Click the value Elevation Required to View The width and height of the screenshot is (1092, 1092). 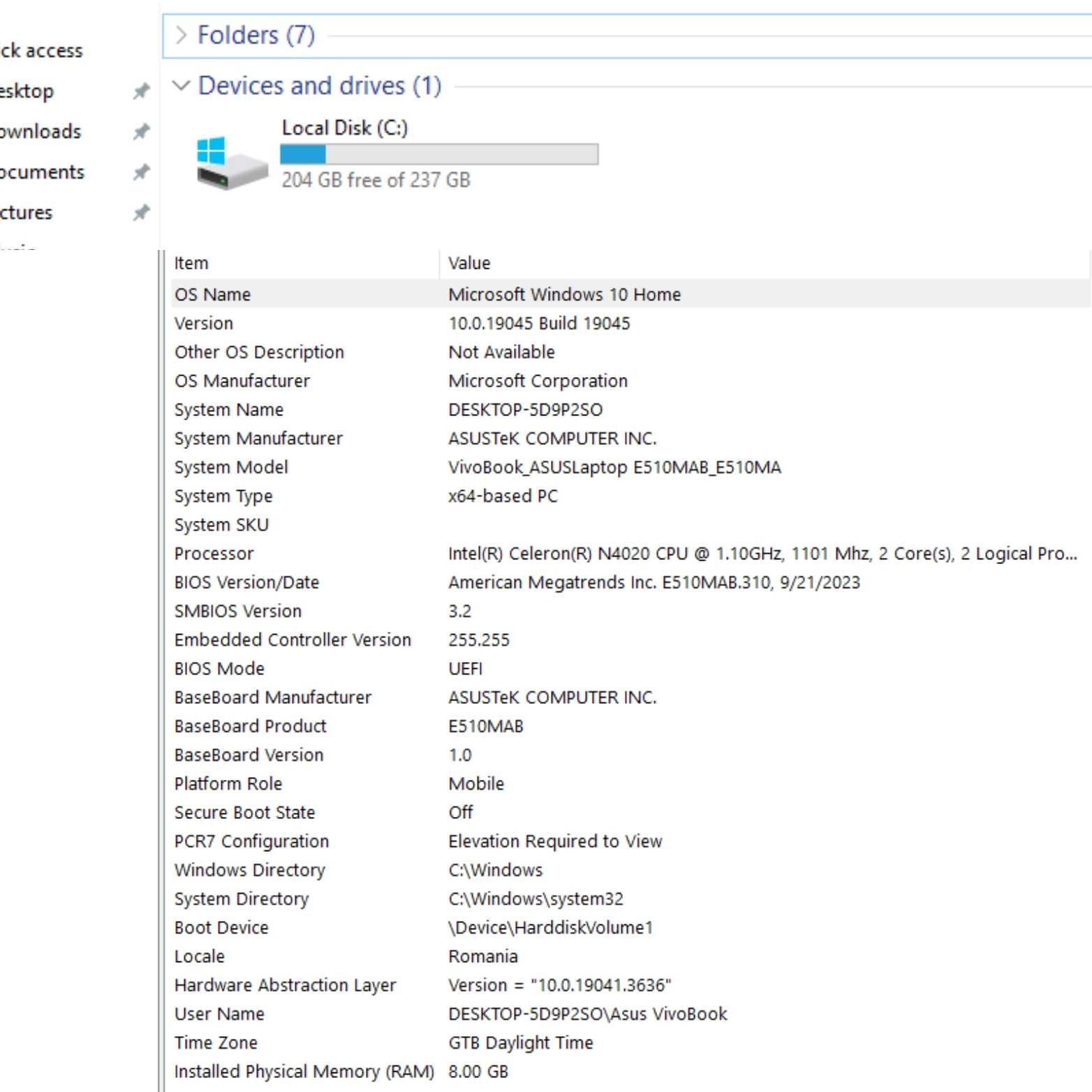tap(555, 841)
